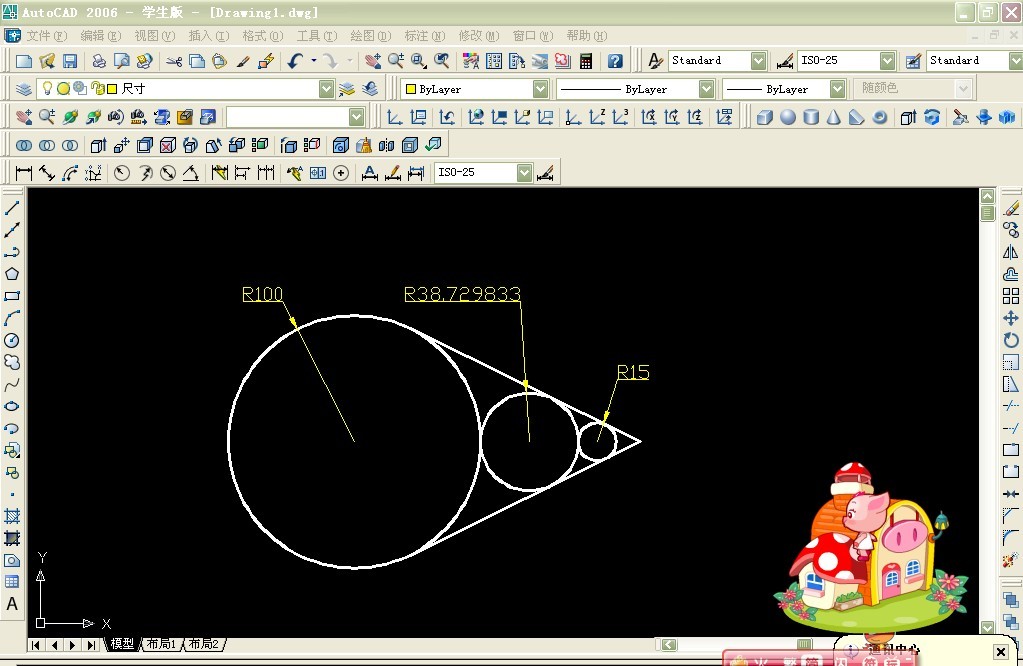Open the ISO-25 dimension style dropdown in top toolbar
1023x666 pixels.
(x=887, y=61)
